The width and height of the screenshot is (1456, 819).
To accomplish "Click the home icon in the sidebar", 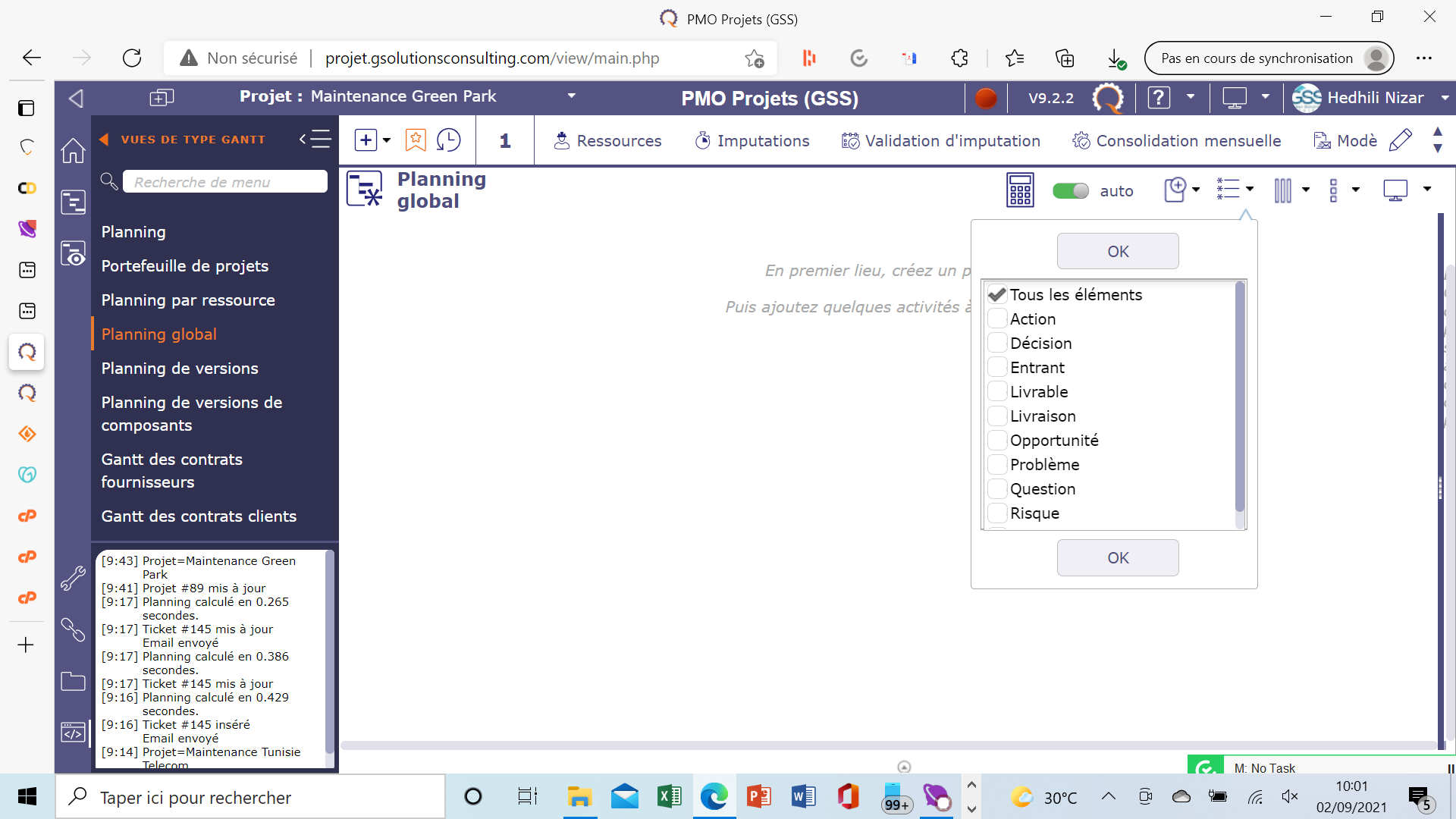I will coord(73,150).
